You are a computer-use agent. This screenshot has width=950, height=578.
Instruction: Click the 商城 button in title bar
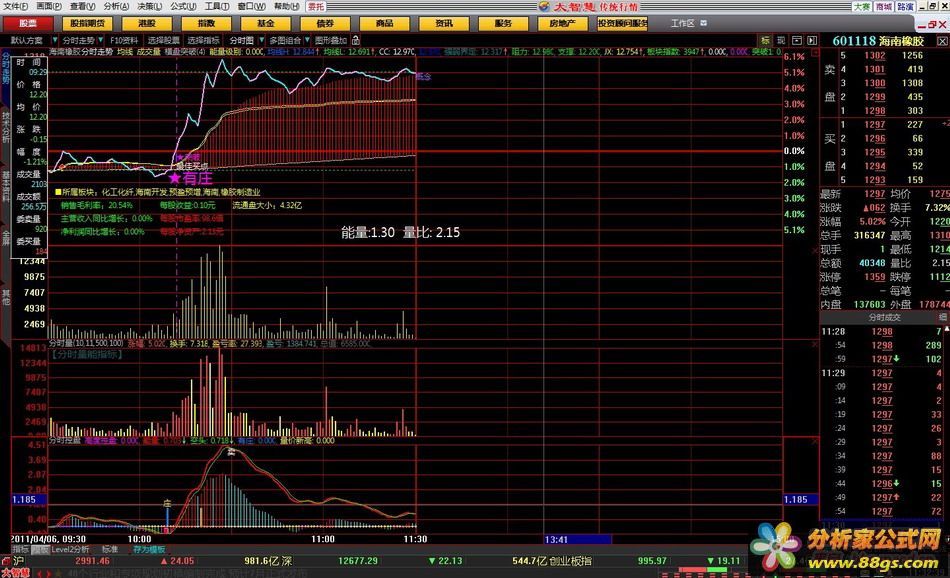tap(883, 6)
